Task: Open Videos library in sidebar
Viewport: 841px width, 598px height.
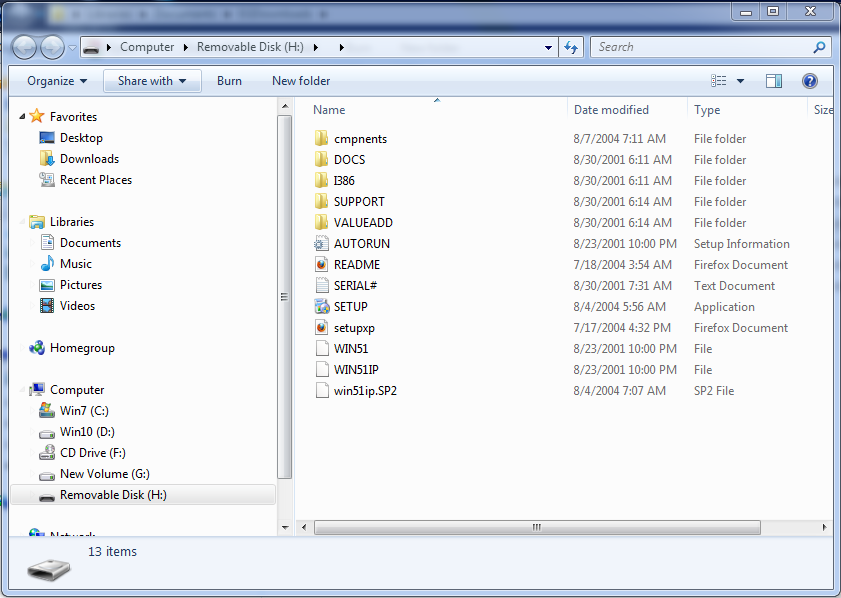Action: (x=77, y=306)
